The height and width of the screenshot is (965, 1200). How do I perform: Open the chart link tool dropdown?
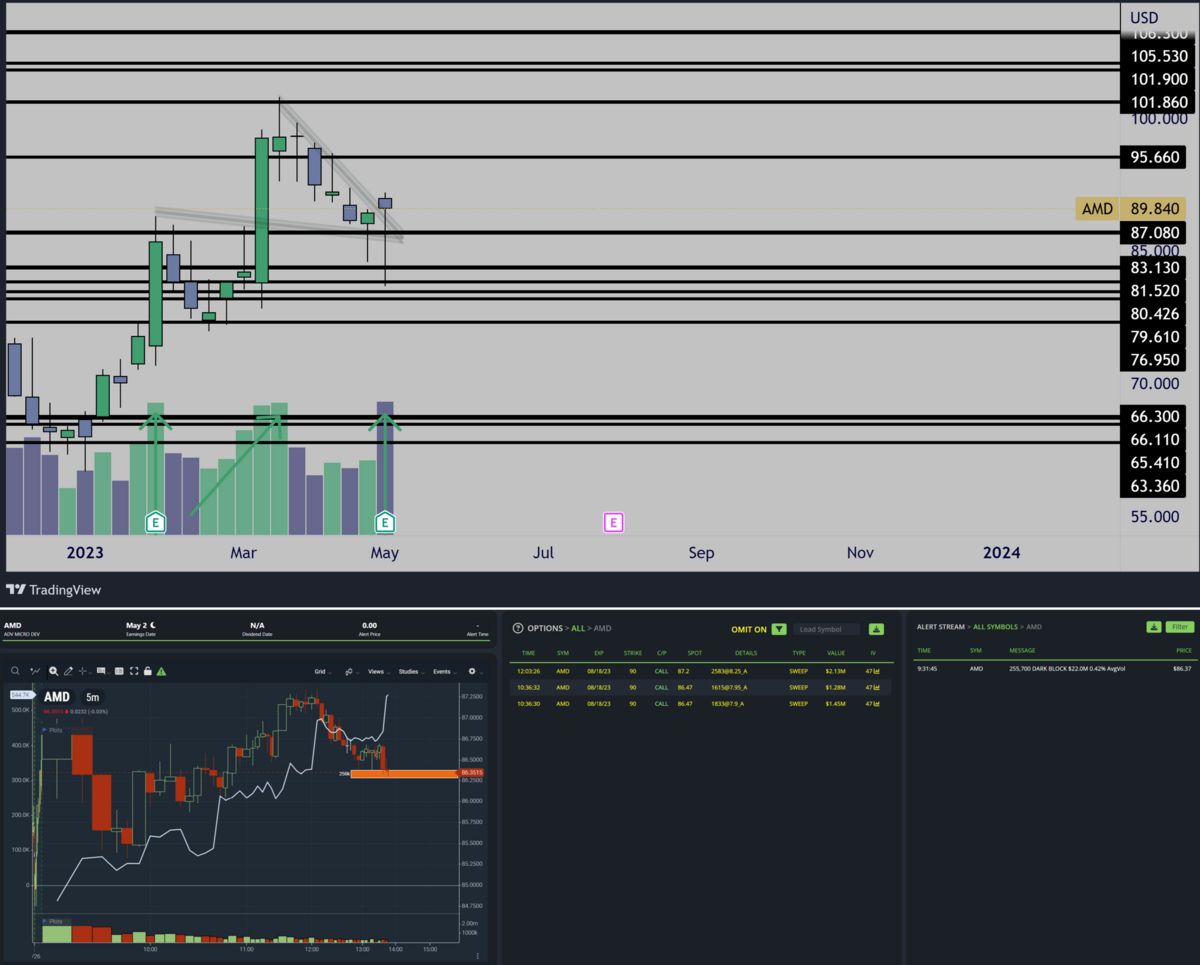tap(351, 672)
